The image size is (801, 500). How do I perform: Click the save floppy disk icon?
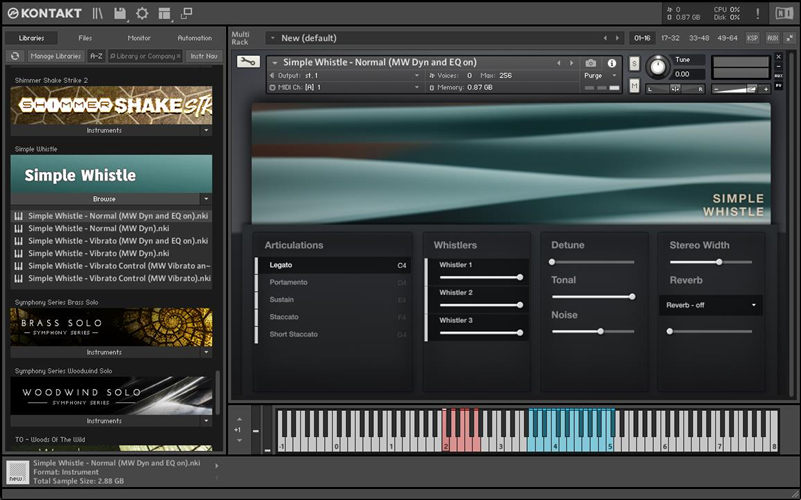tap(120, 13)
